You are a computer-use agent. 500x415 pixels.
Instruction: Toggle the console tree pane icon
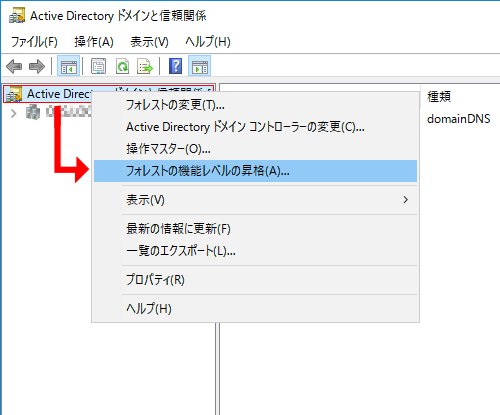click(68, 66)
